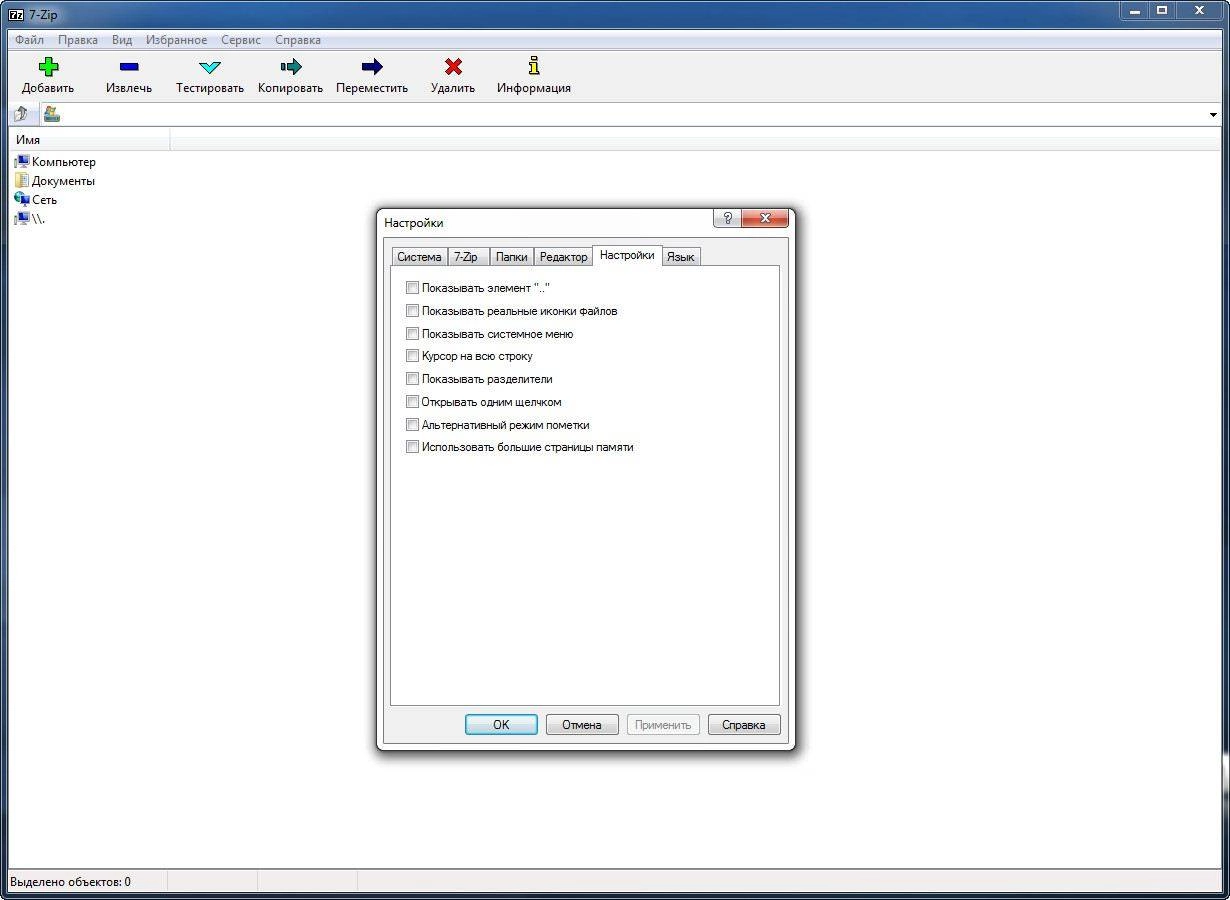The image size is (1230, 900).
Task: Switch to the 7-Zip tab
Action: [x=466, y=257]
